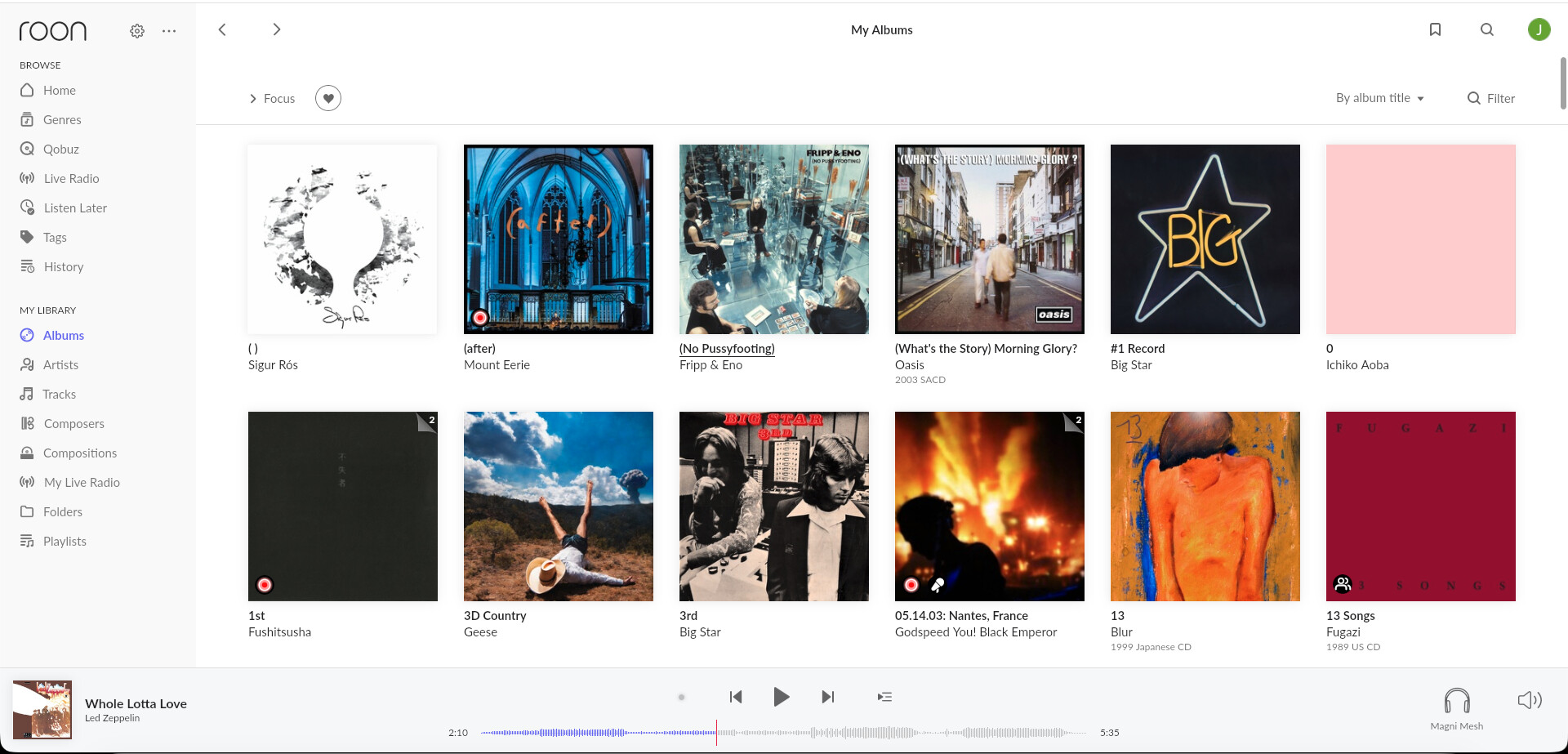The width and height of the screenshot is (1568, 754).
Task: Open the Led Zeppelin now-playing cover
Action: click(42, 710)
